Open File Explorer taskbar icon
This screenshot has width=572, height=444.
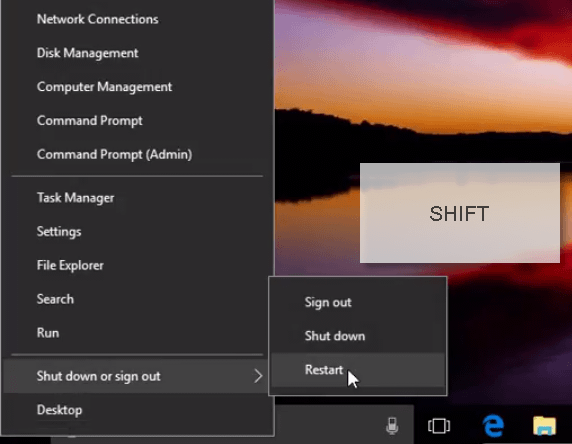(544, 426)
